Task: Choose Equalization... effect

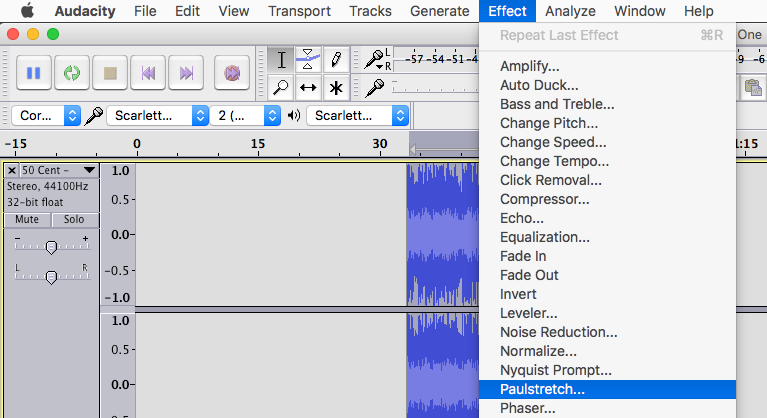Action: point(608,237)
